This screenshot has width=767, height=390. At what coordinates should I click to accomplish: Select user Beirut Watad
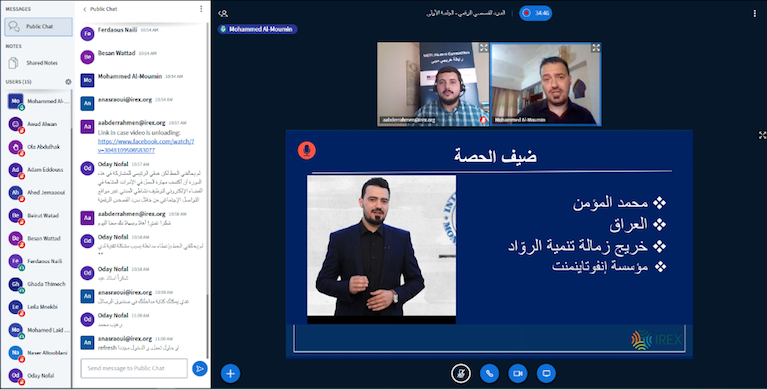(39, 215)
